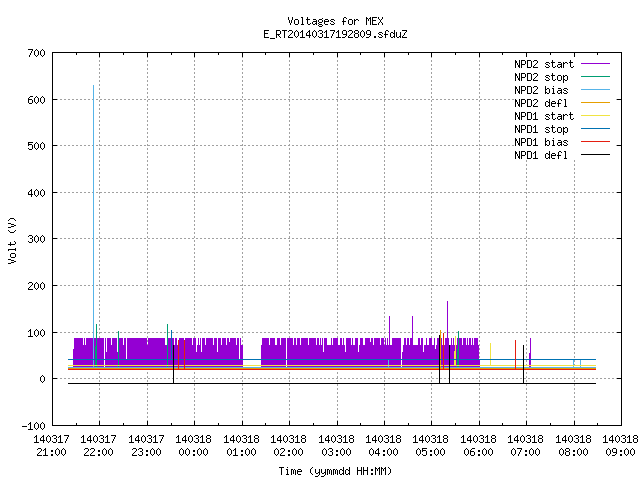Click the 100 y-axis tick value
640x480 pixels.
click(37, 333)
